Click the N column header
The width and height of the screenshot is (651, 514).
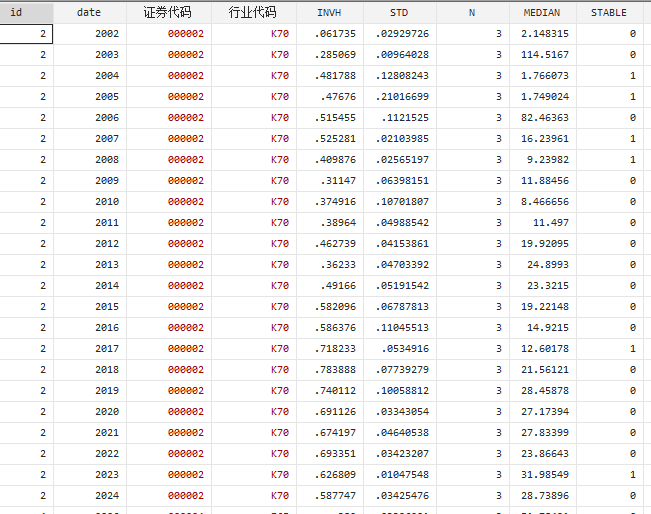[x=471, y=13]
